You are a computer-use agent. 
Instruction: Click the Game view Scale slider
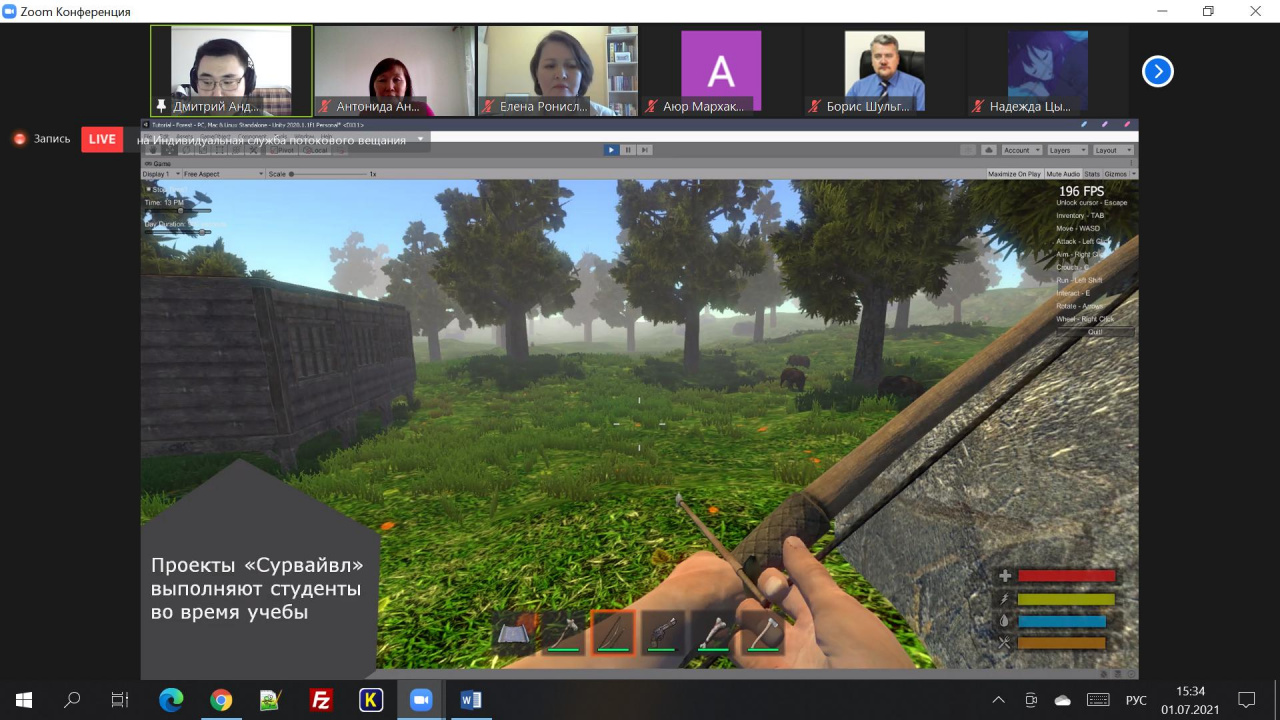(x=330, y=174)
